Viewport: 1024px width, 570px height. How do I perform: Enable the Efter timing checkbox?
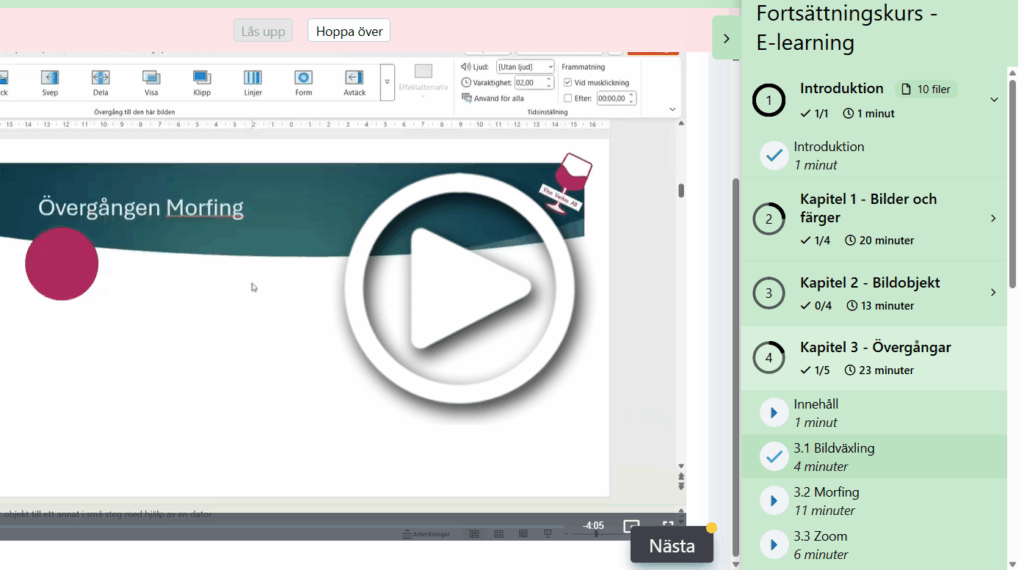click(x=568, y=98)
